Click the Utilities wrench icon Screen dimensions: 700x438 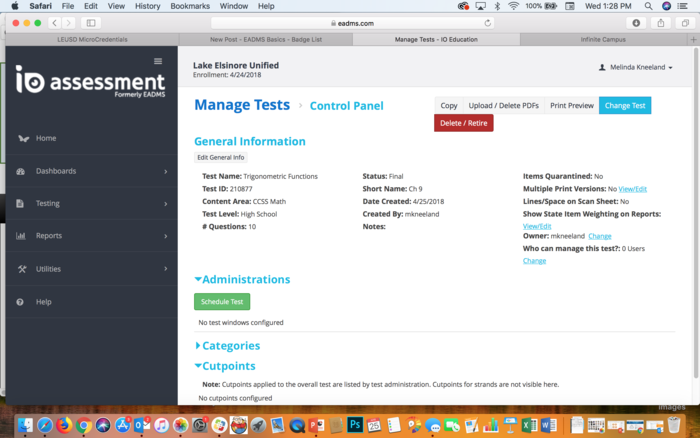point(22,269)
